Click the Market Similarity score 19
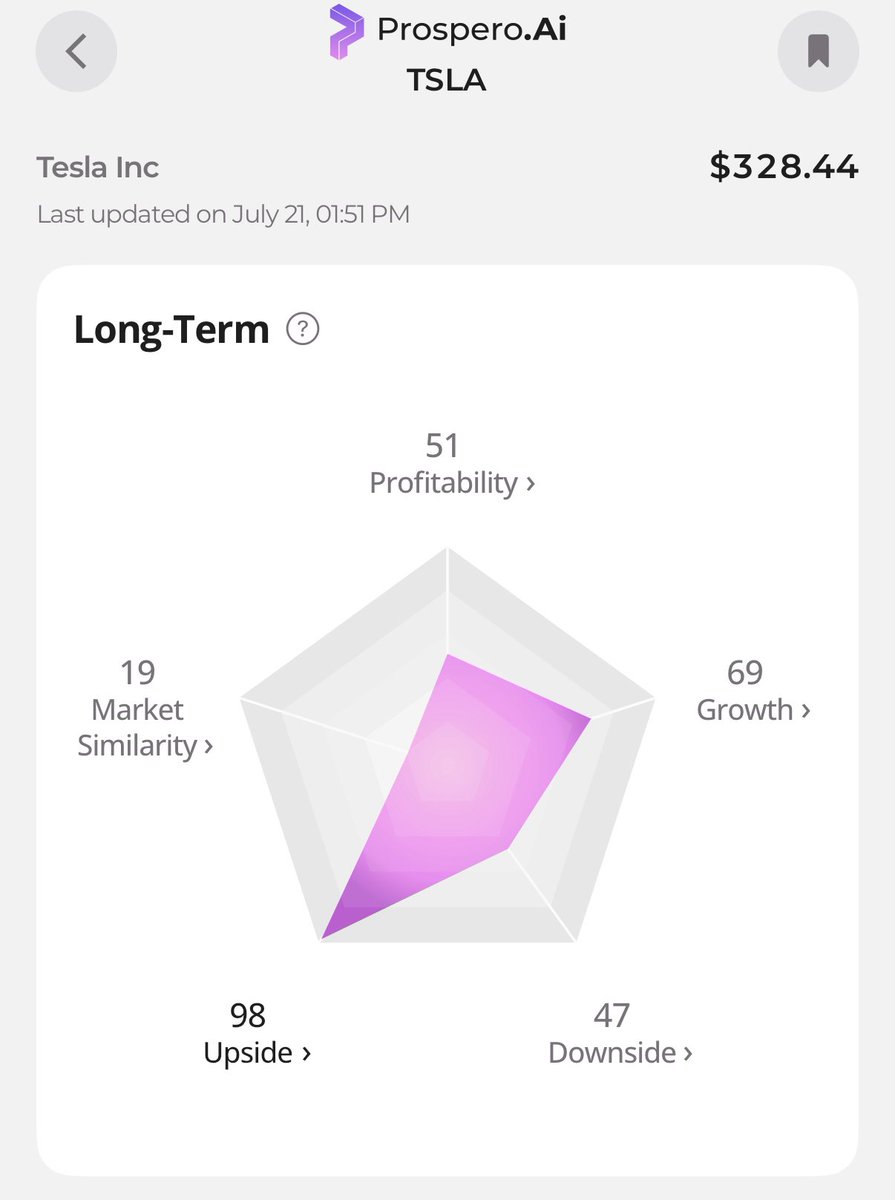This screenshot has width=895, height=1200. pos(137,673)
